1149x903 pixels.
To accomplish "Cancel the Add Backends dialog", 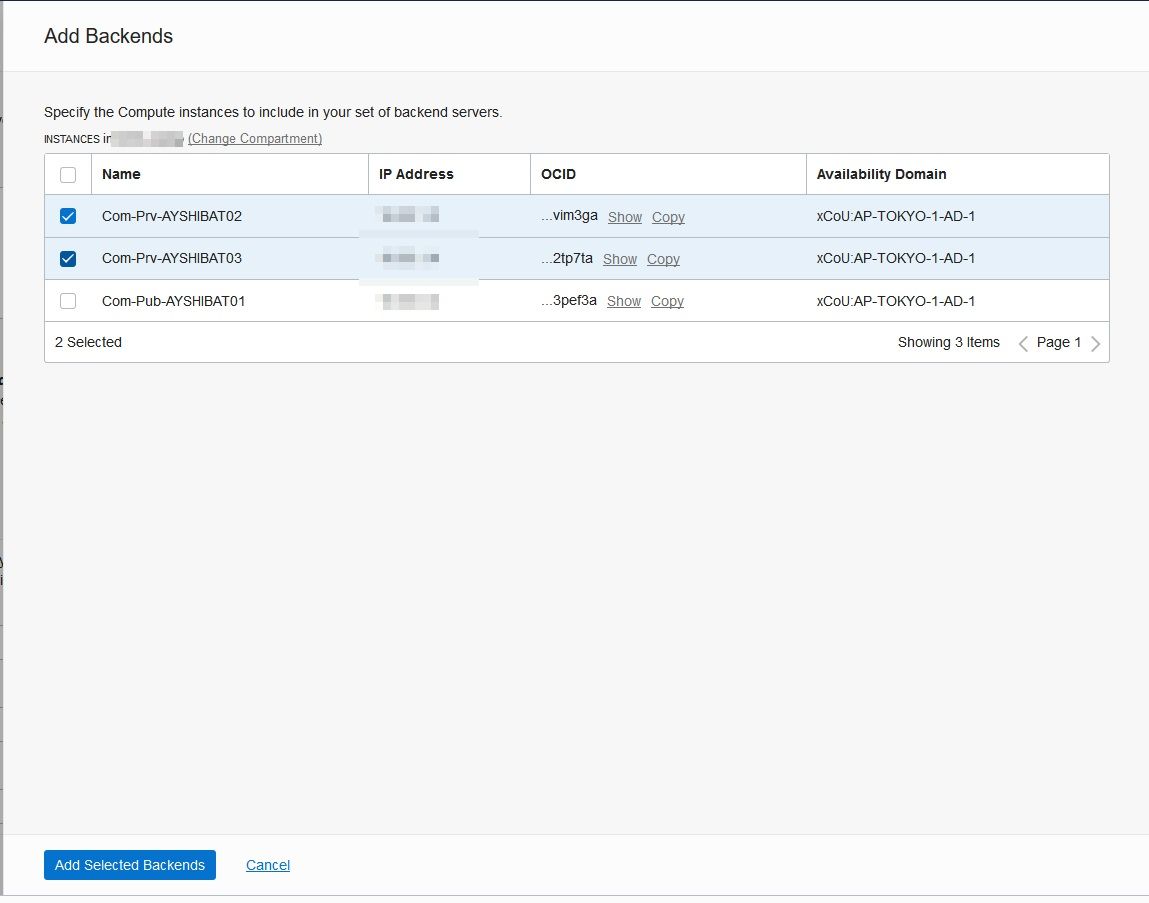I will [x=268, y=865].
